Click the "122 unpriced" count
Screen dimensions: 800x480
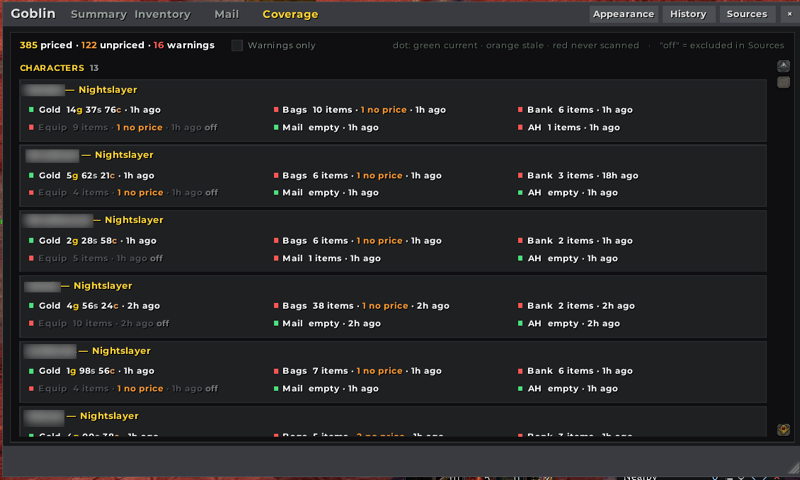[113, 45]
